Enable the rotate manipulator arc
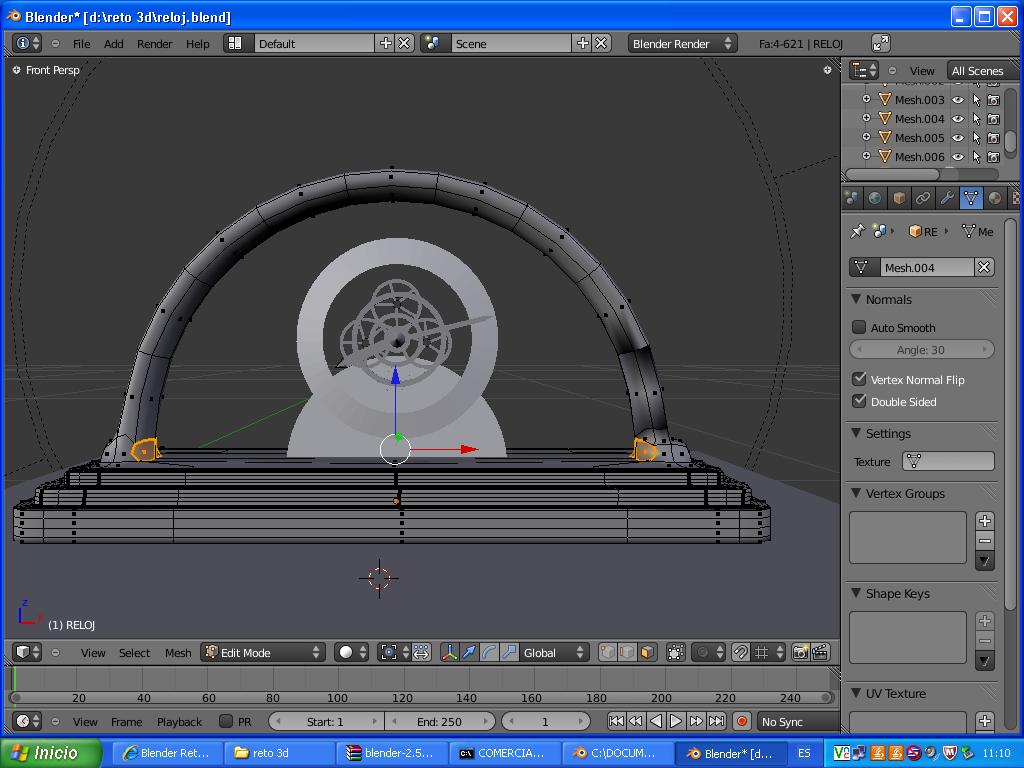The width and height of the screenshot is (1024, 768). tap(489, 652)
